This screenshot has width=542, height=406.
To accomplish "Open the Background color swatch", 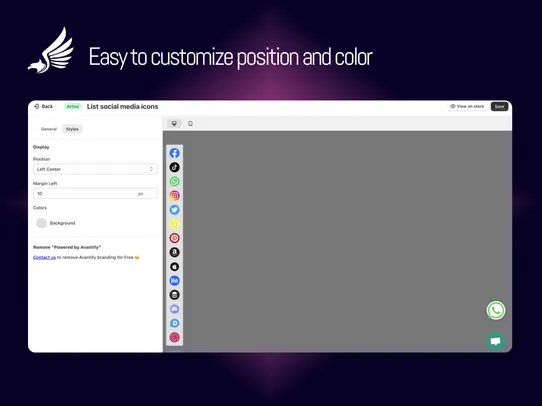I will [x=41, y=223].
